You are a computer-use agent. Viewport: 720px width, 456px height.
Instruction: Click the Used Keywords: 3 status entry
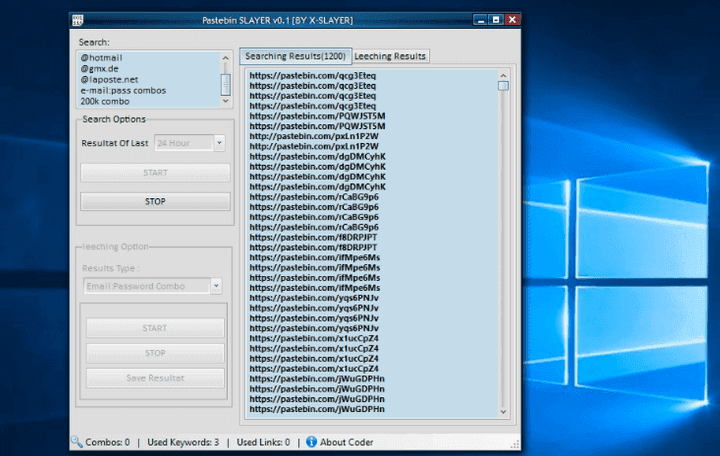(183, 442)
